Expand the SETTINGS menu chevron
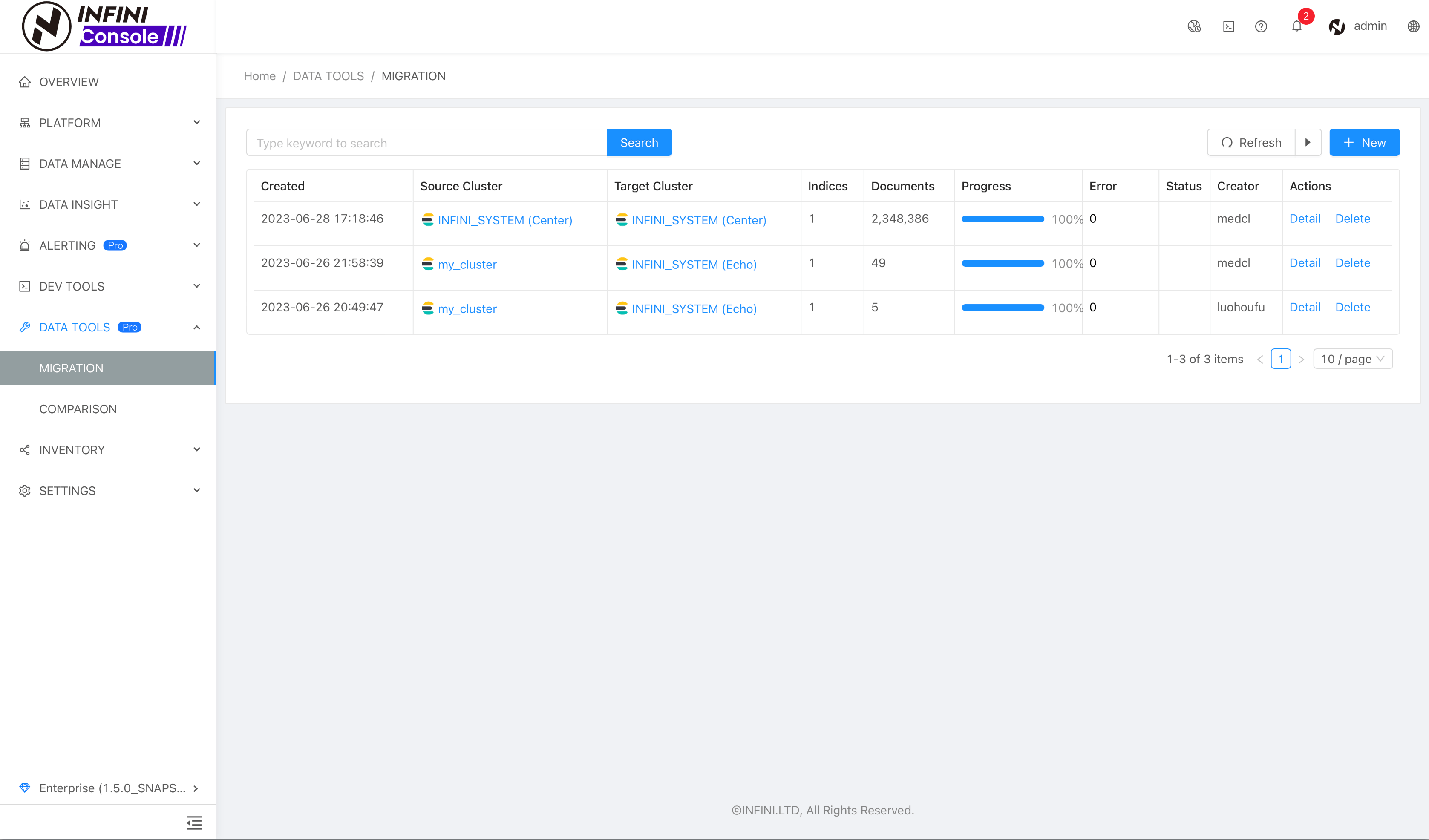The width and height of the screenshot is (1429, 840). [x=197, y=490]
